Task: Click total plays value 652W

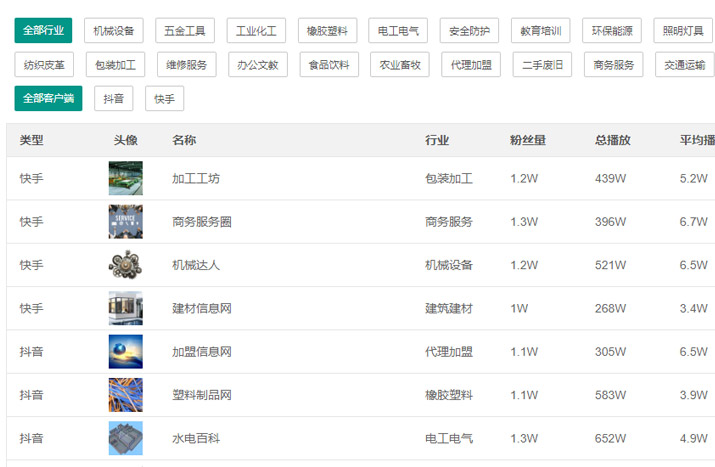Action: (x=610, y=438)
